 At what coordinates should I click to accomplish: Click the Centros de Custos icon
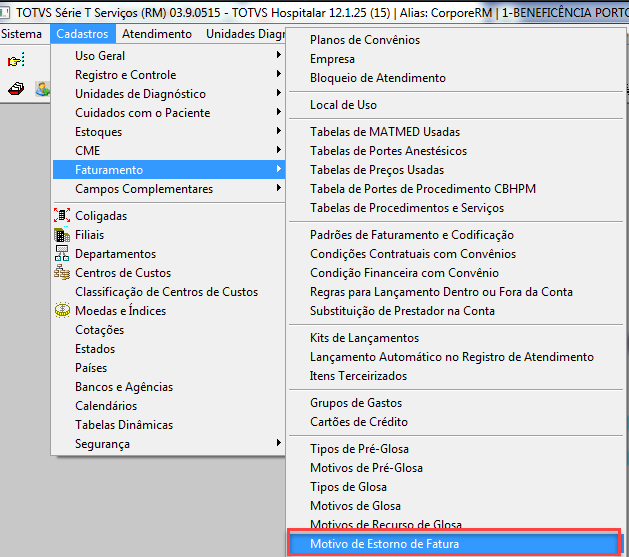(62, 272)
